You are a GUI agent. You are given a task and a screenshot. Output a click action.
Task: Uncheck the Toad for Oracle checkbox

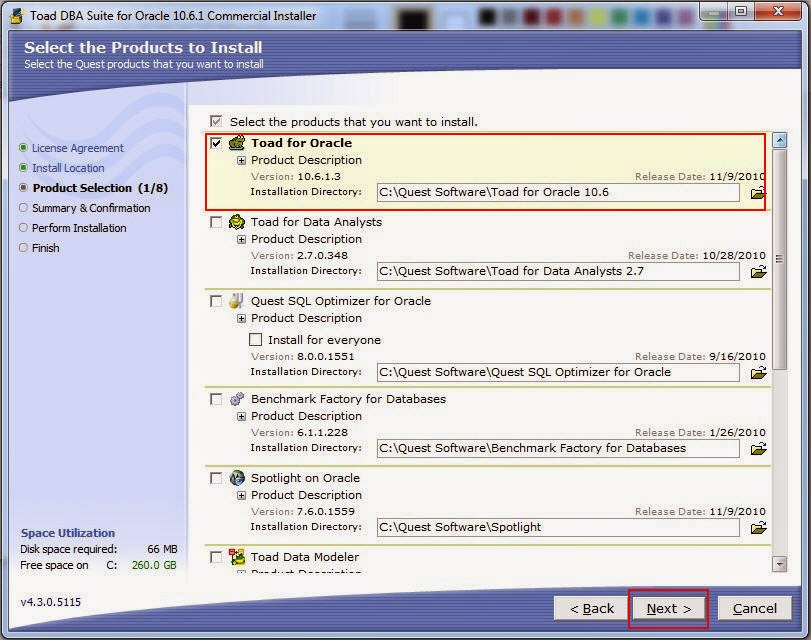[216, 143]
